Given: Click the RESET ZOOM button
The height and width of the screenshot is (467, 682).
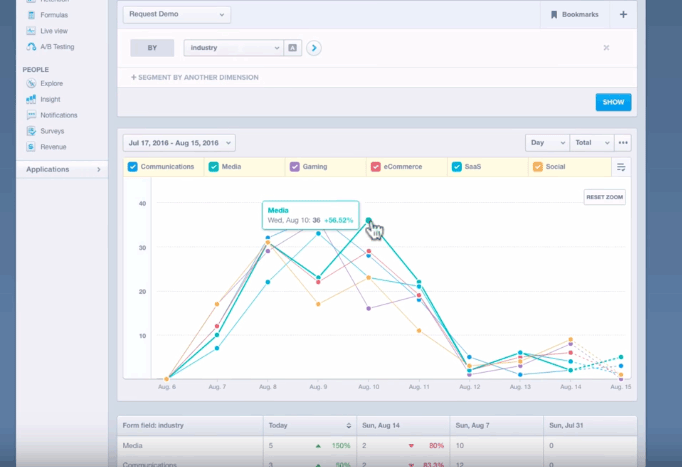Looking at the screenshot, I should tap(604, 197).
